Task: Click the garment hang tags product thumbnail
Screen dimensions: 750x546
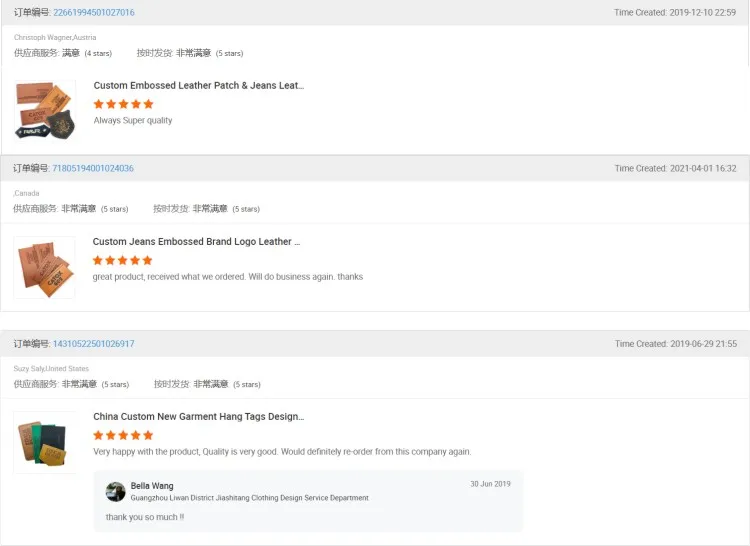Action: [44, 442]
